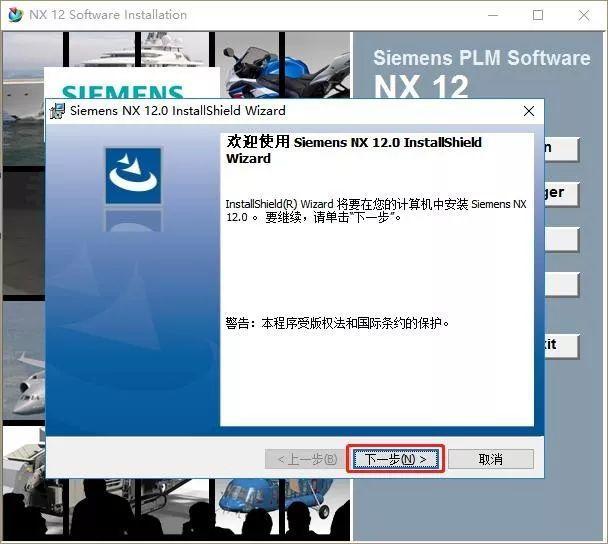Click the 取消 cancel button
The width and height of the screenshot is (608, 544).
pos(491,459)
